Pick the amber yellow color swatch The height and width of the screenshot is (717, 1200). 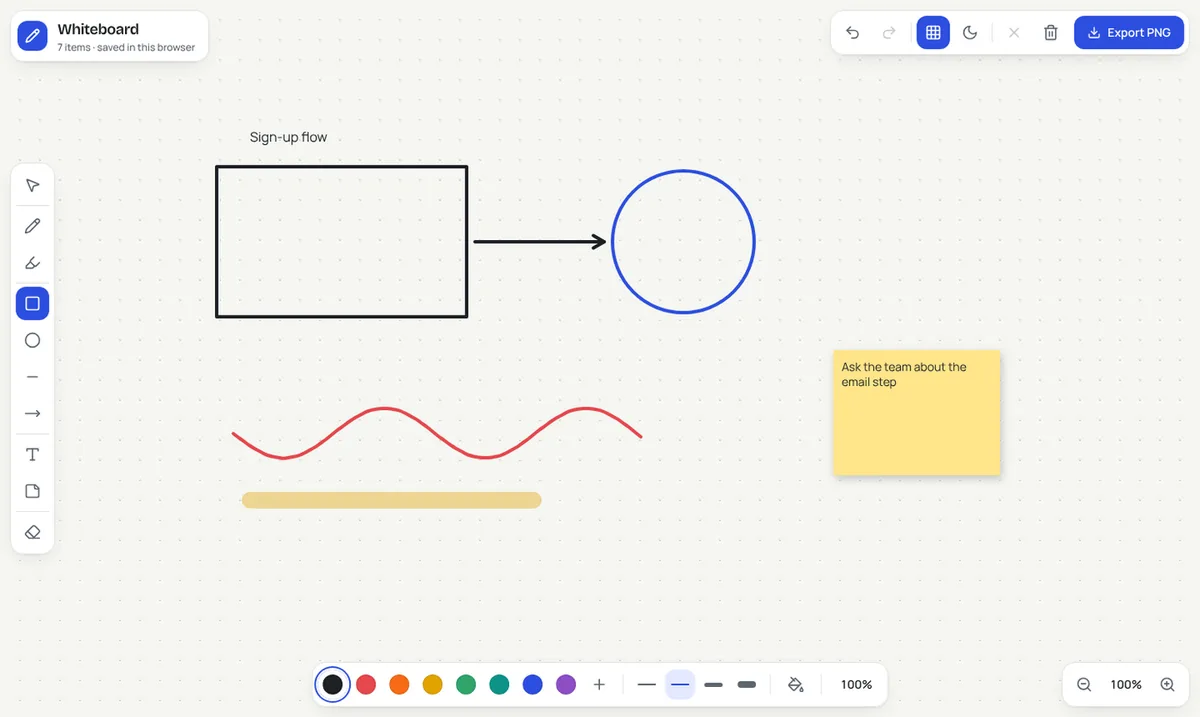[x=432, y=685]
